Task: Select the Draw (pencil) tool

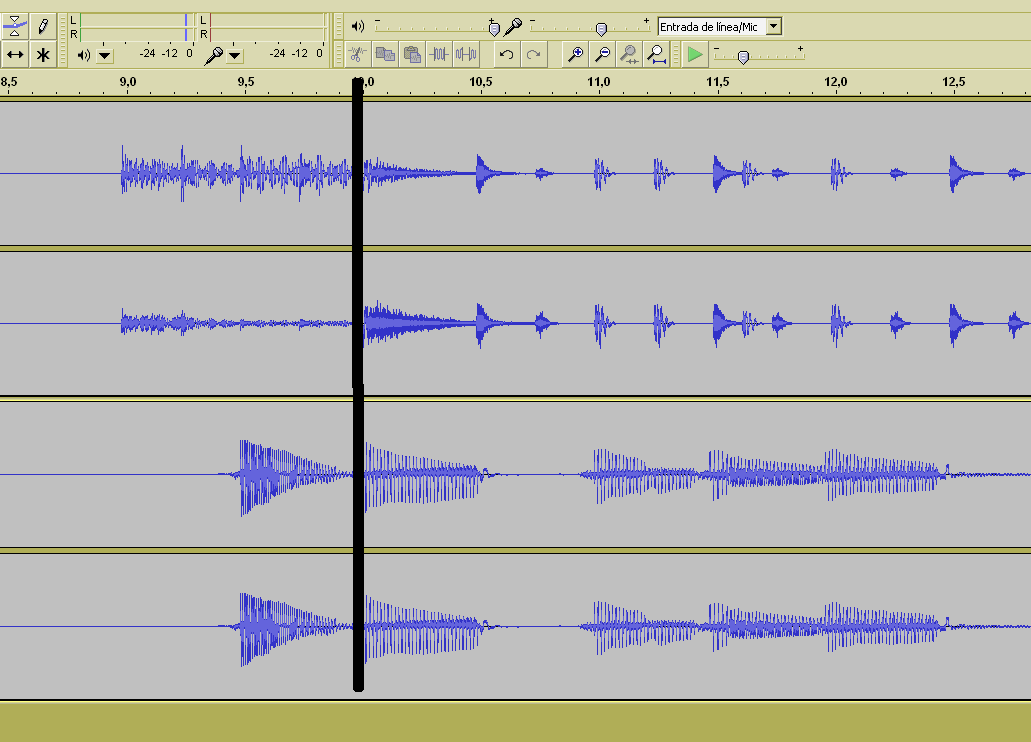Action: coord(43,26)
